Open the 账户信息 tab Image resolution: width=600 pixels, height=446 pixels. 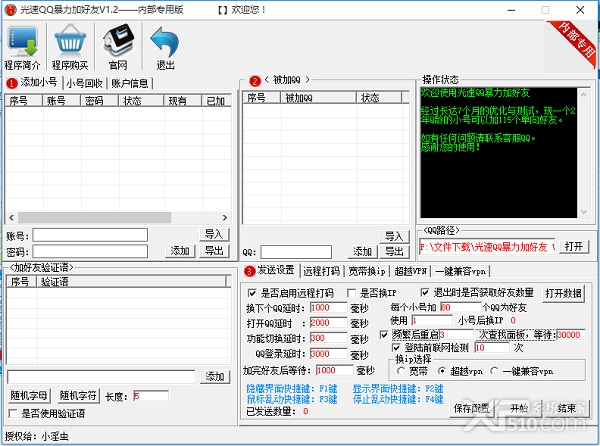coord(130,83)
